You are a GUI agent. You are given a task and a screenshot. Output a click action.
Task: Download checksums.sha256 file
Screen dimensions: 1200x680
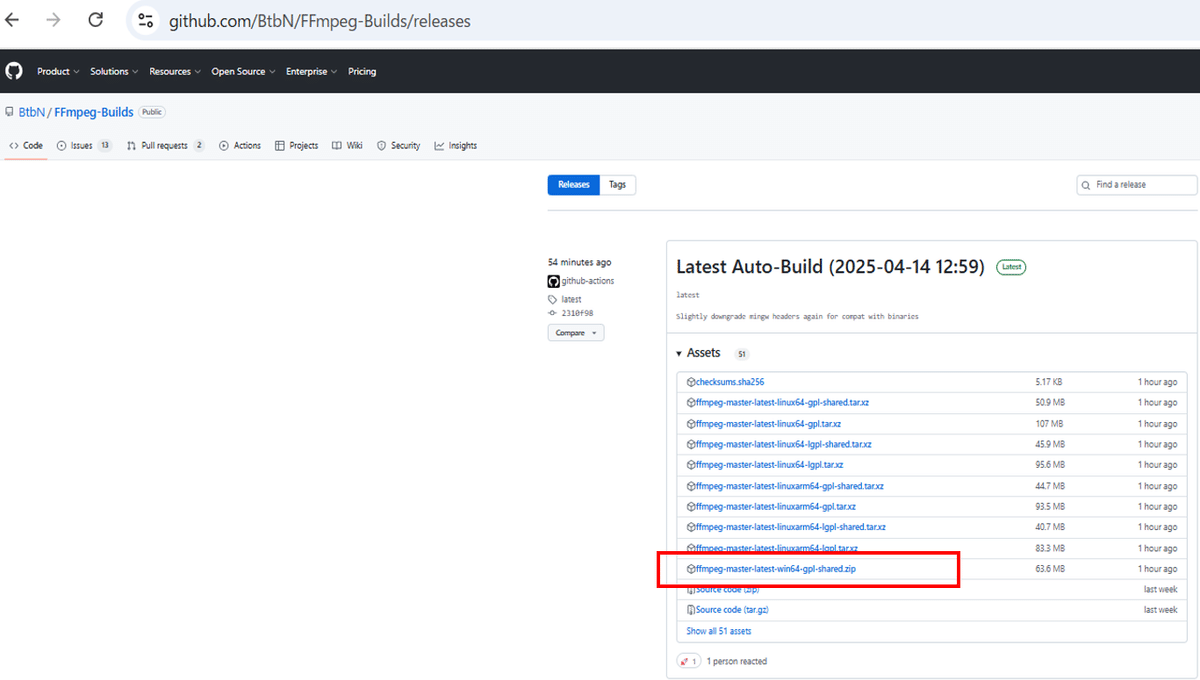coord(730,382)
